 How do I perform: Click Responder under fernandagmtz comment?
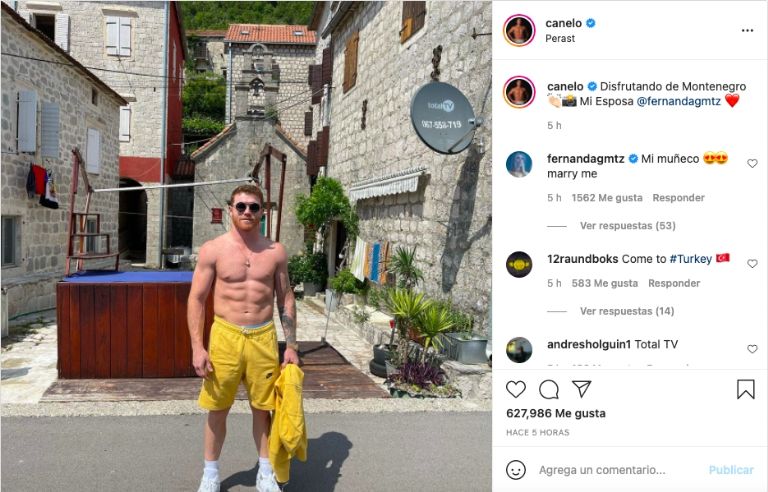[678, 197]
